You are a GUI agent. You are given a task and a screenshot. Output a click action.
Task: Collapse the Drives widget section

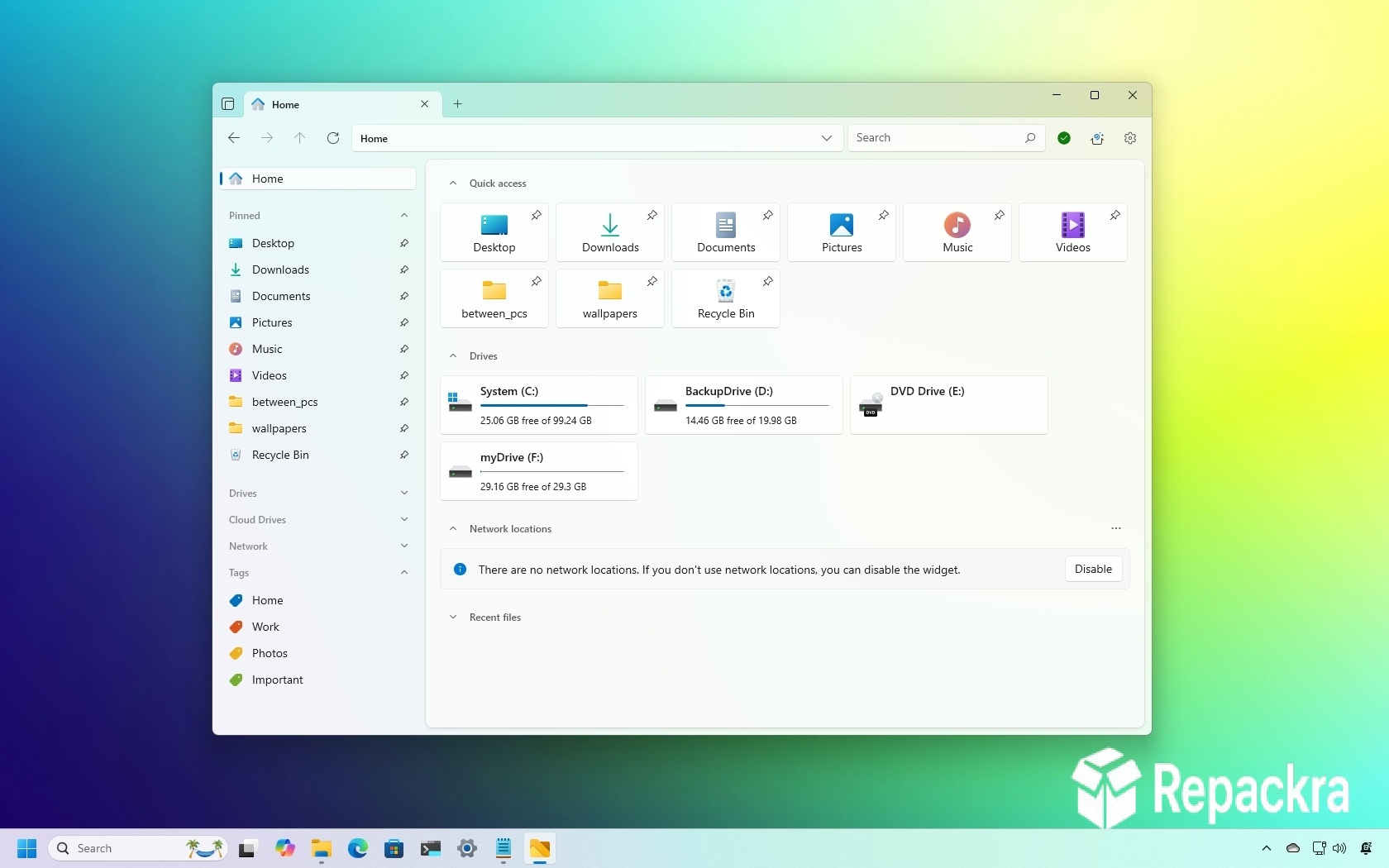tap(453, 356)
